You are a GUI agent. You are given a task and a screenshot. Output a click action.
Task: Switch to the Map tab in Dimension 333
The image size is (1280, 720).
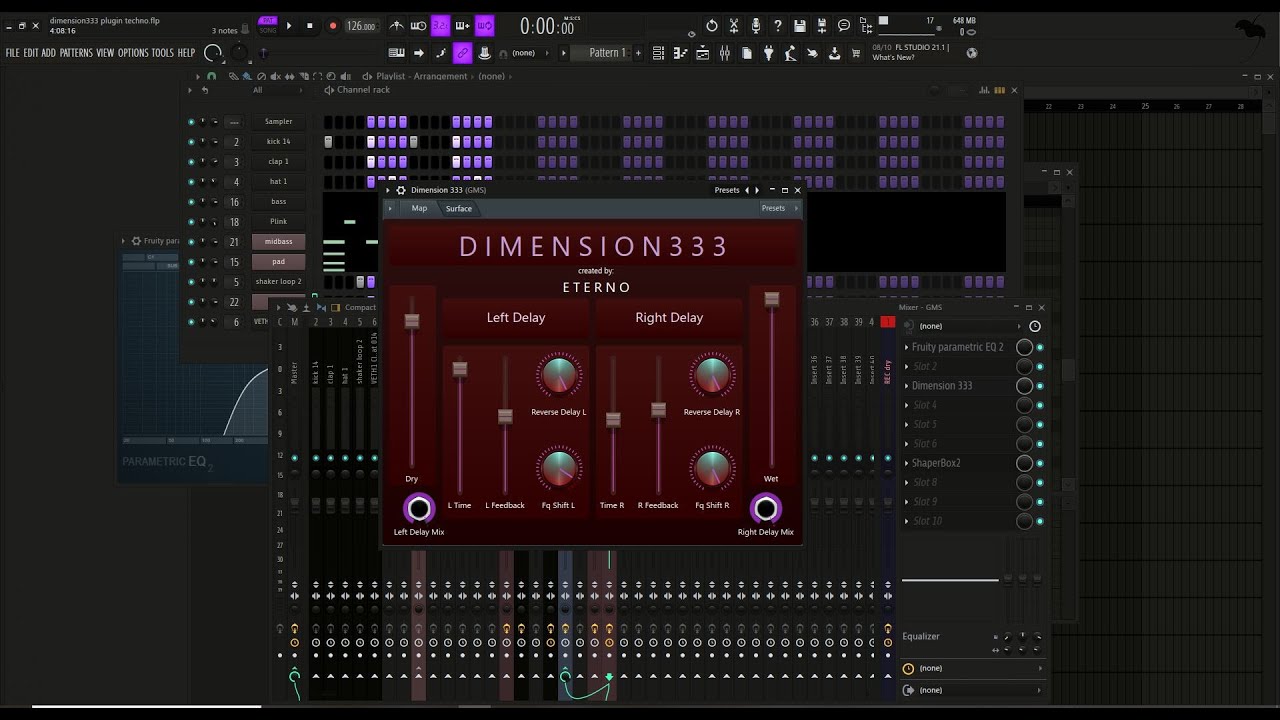click(419, 208)
